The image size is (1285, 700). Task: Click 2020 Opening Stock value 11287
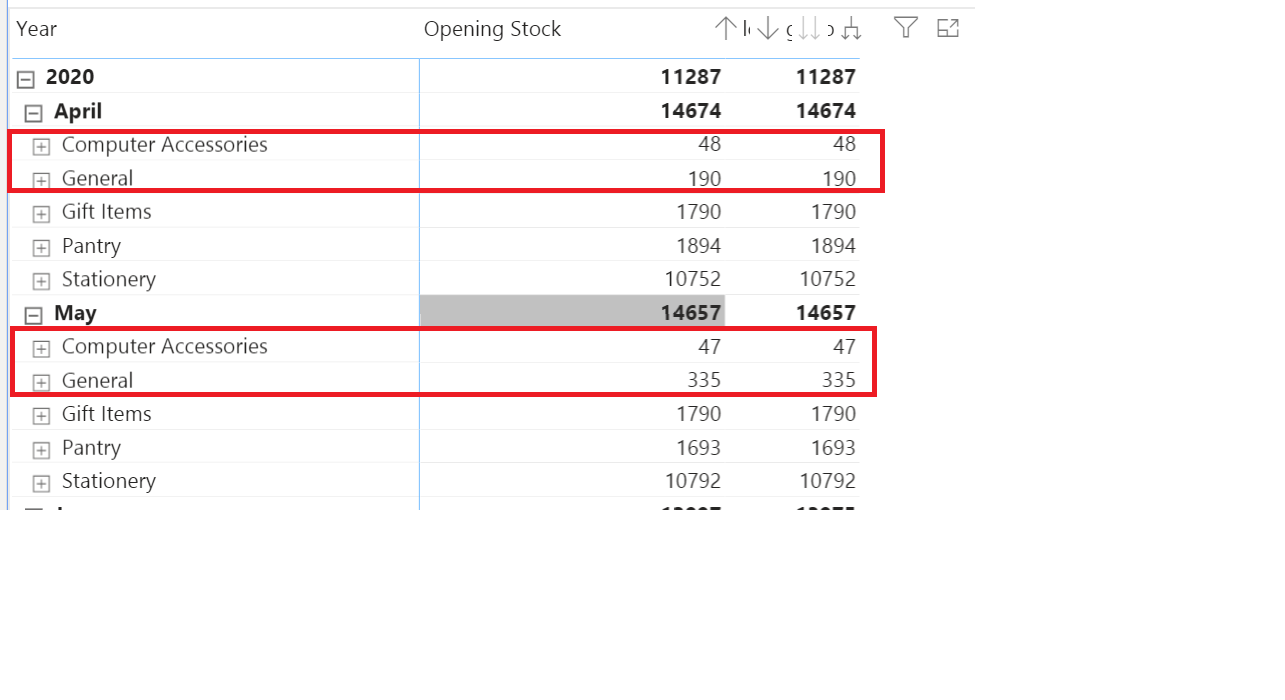tap(691, 76)
